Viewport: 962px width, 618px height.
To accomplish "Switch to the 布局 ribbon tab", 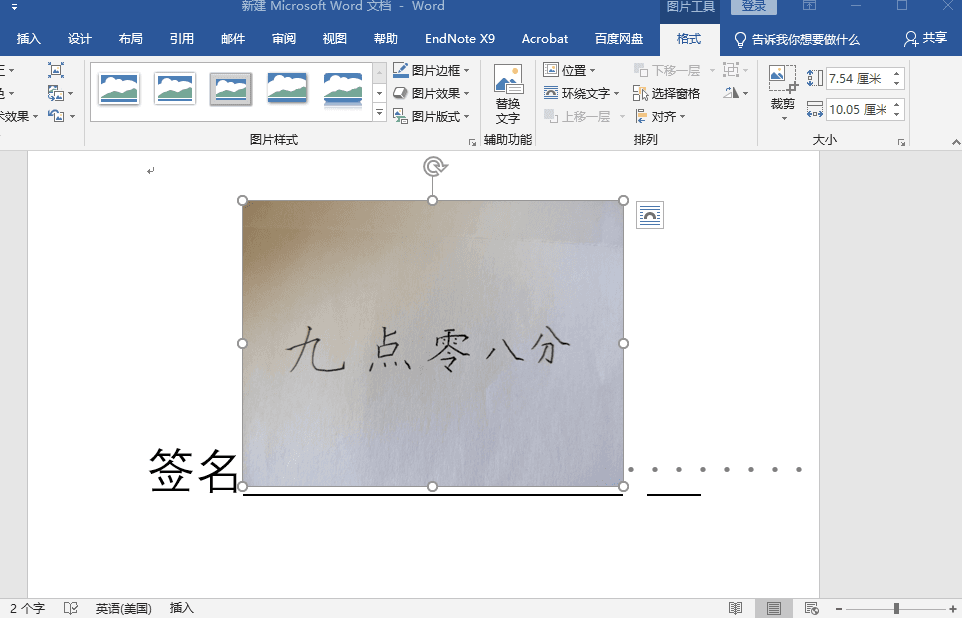I will pos(130,39).
